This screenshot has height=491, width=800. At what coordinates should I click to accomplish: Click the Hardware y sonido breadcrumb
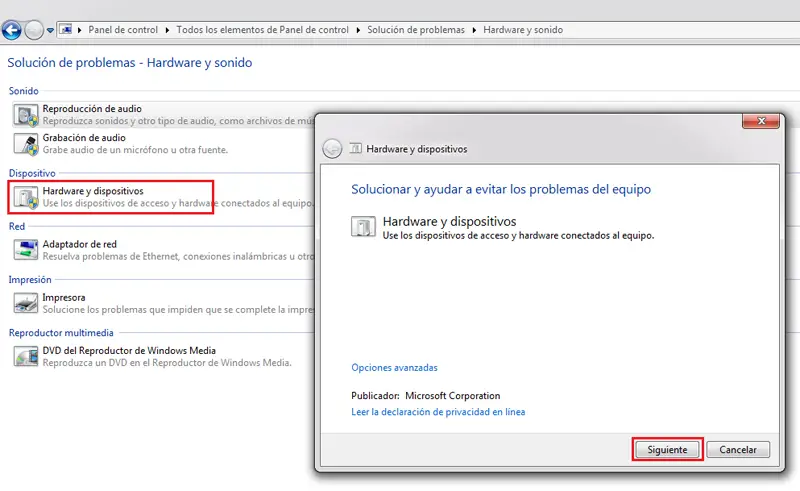point(523,30)
